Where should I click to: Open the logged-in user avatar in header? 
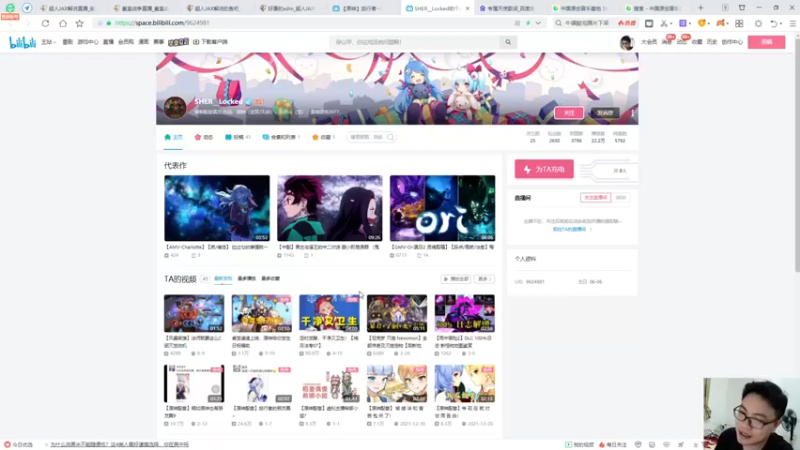tap(627, 43)
